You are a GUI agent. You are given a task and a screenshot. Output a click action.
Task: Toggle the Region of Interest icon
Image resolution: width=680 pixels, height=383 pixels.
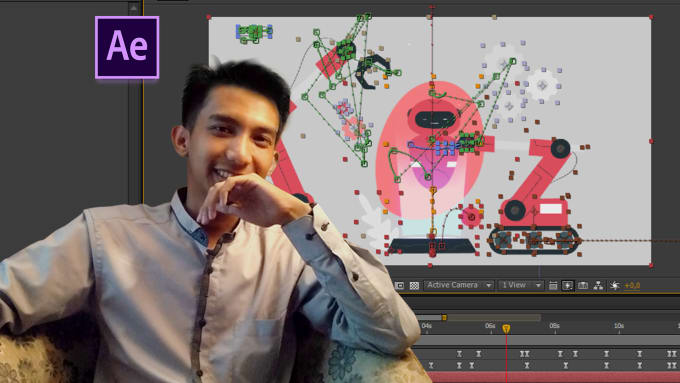click(399, 285)
